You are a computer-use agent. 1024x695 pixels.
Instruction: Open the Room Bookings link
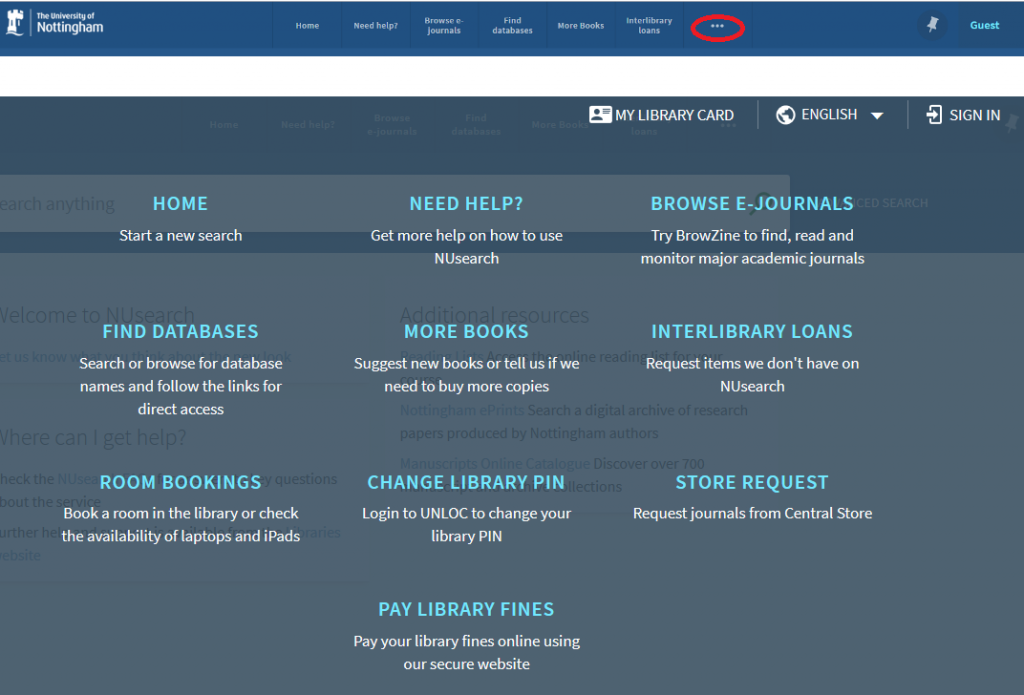(180, 482)
